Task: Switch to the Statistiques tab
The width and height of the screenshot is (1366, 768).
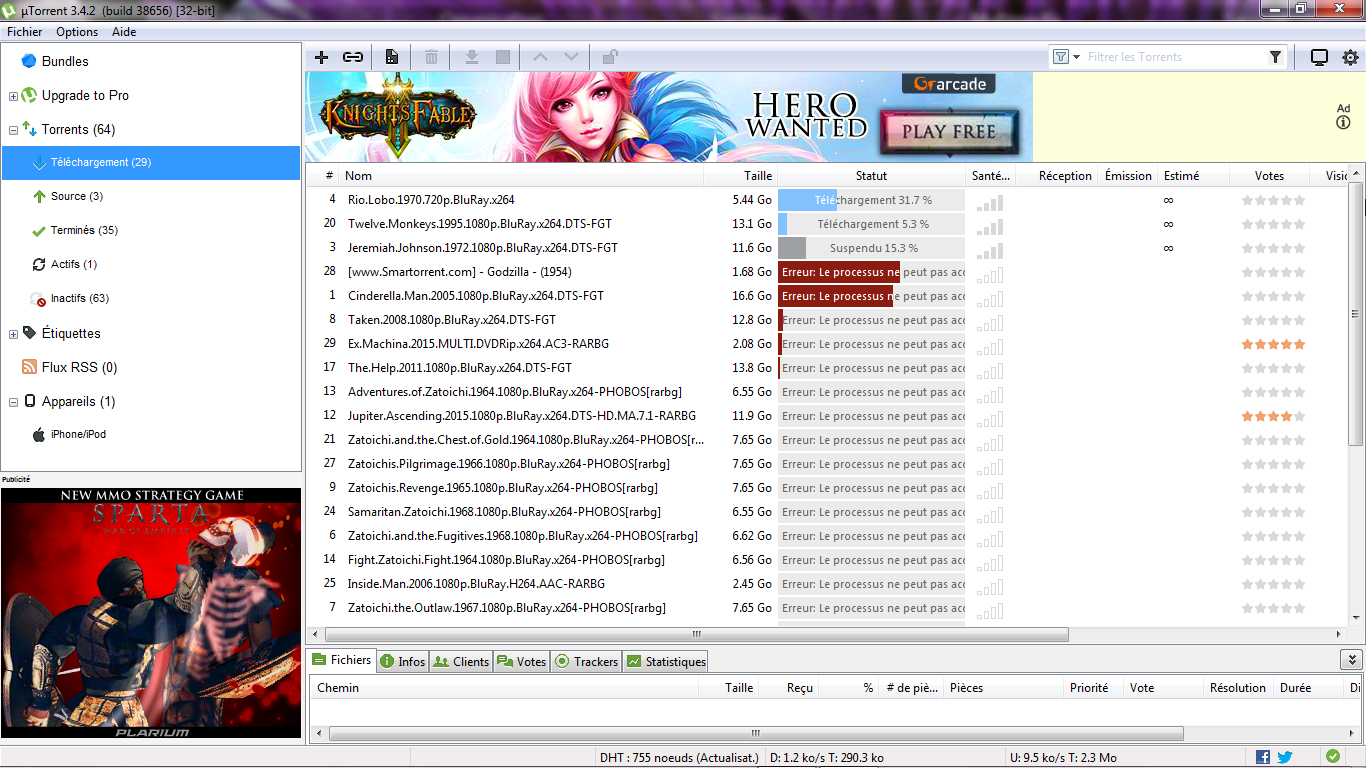Action: pos(665,661)
